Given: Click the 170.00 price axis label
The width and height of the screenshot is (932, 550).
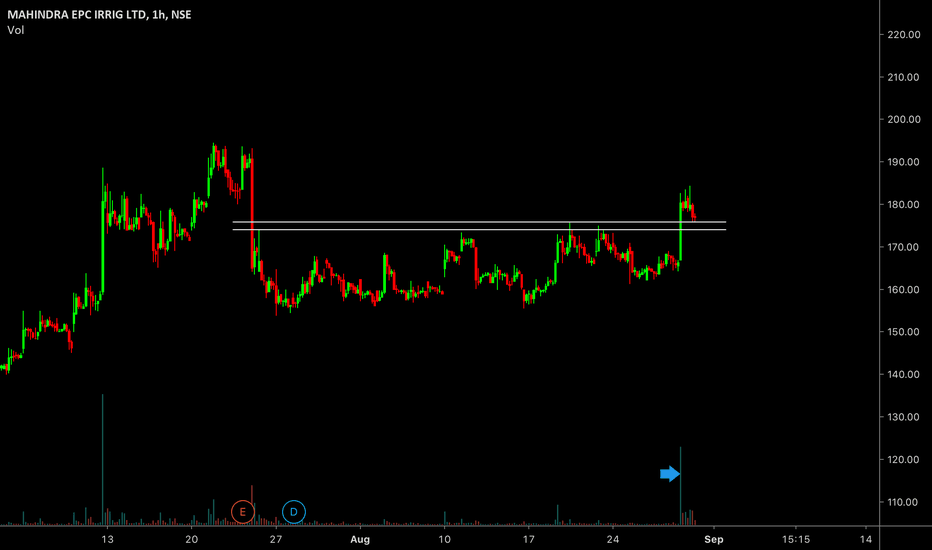Looking at the screenshot, I should (903, 247).
